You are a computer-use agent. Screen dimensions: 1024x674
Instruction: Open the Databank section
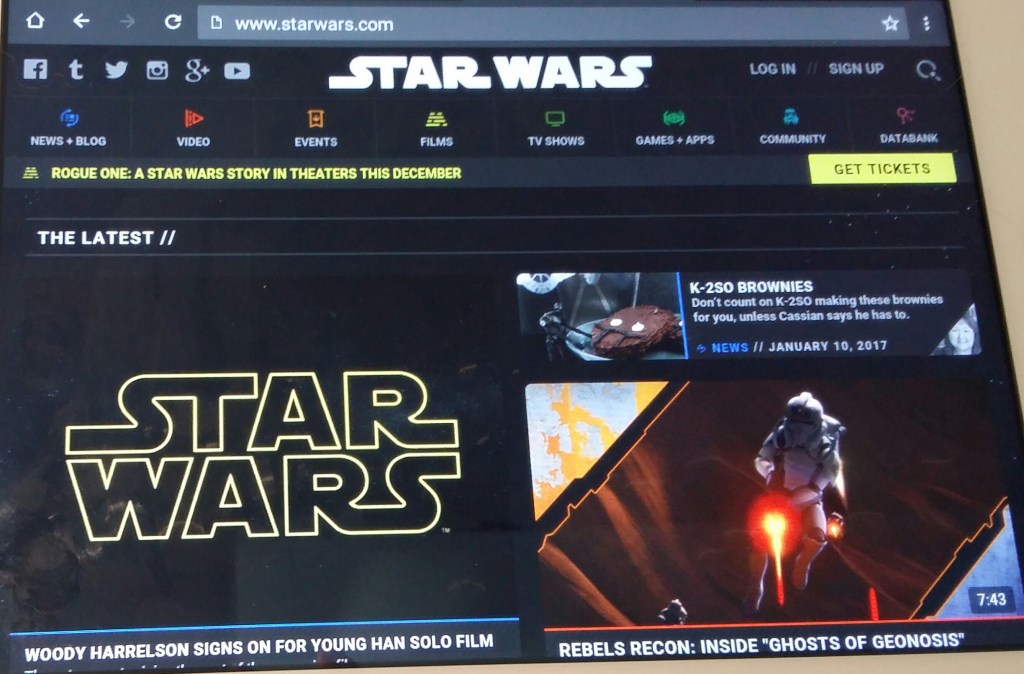point(908,138)
